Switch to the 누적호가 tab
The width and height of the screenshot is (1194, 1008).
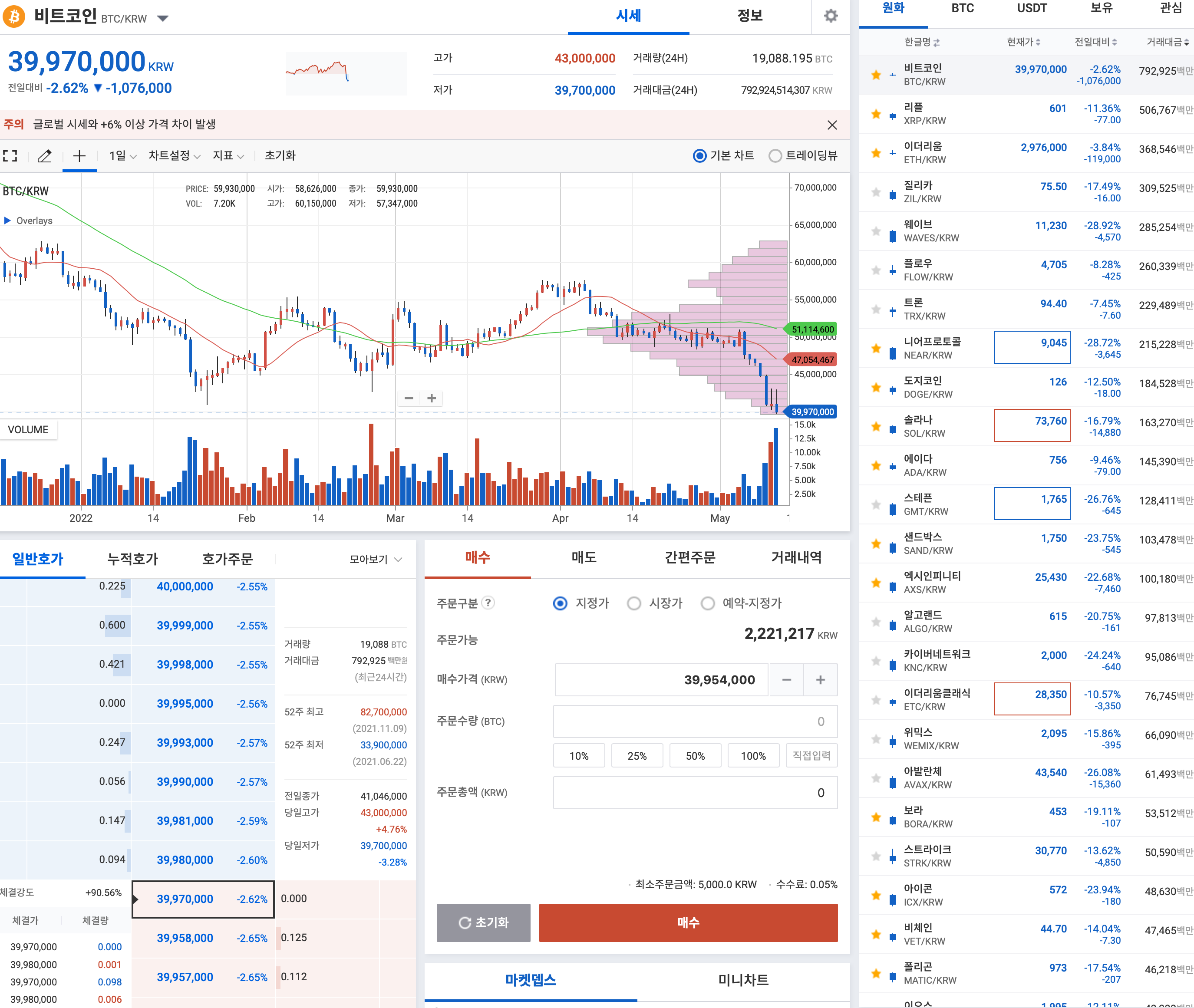click(132, 559)
